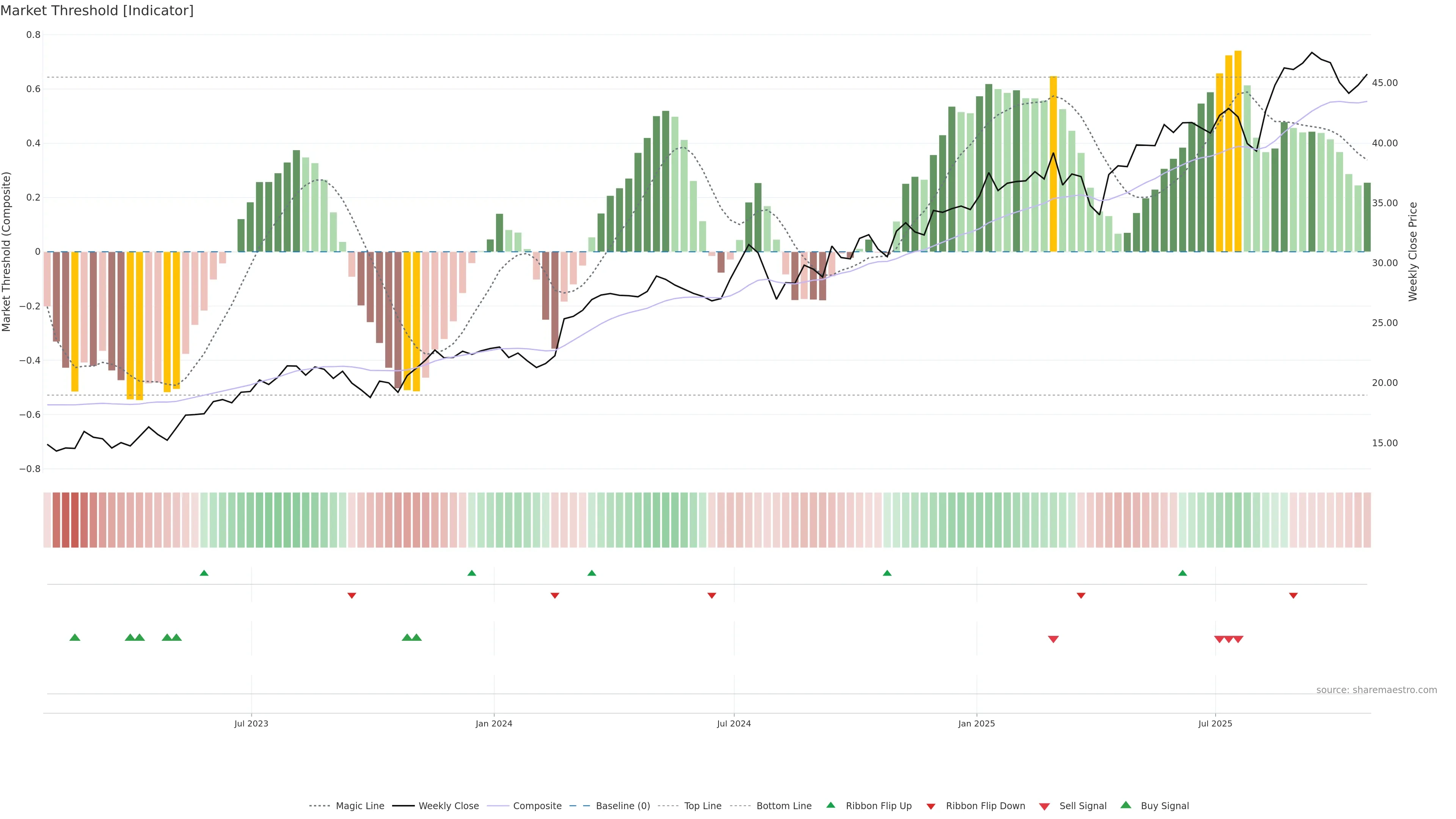Click the Jul 2025 x-axis label
Image resolution: width=1456 pixels, height=819 pixels.
(1214, 723)
